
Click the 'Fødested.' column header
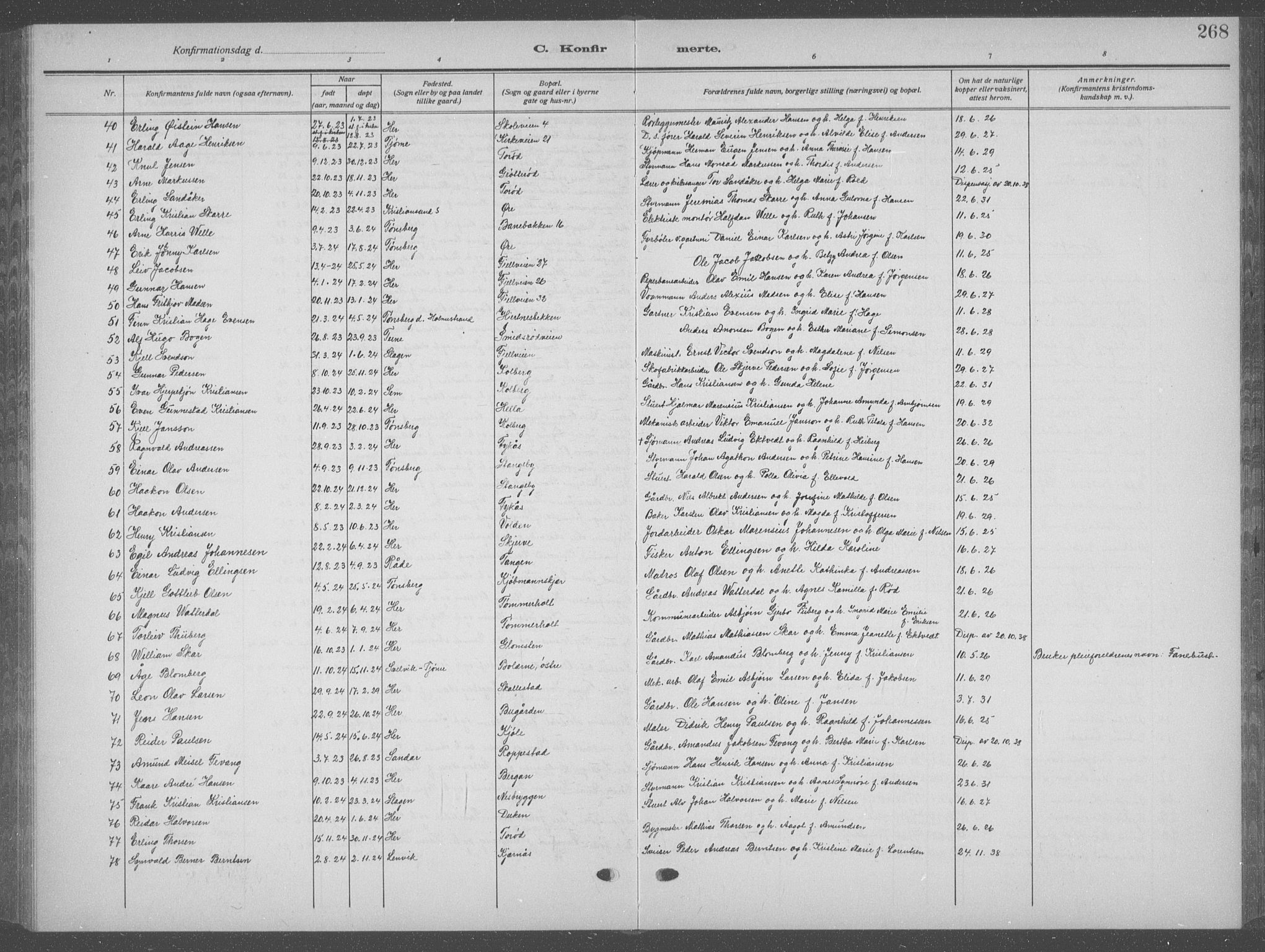(439, 83)
